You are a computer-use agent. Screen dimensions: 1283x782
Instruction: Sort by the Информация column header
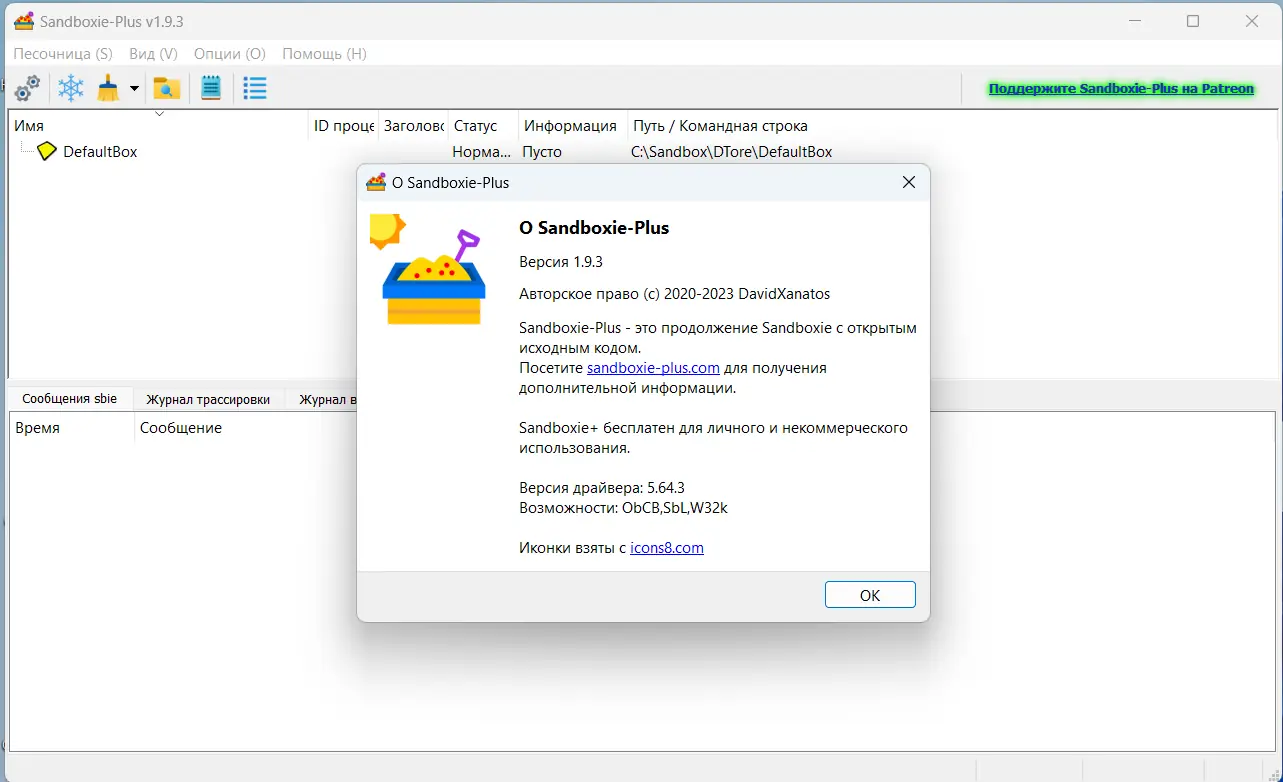click(573, 126)
